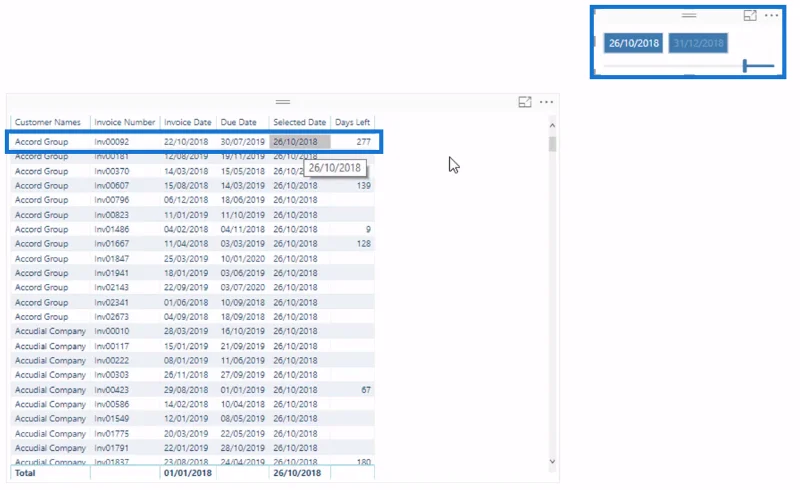
Task: Select the Days Left value 128
Action: [363, 243]
